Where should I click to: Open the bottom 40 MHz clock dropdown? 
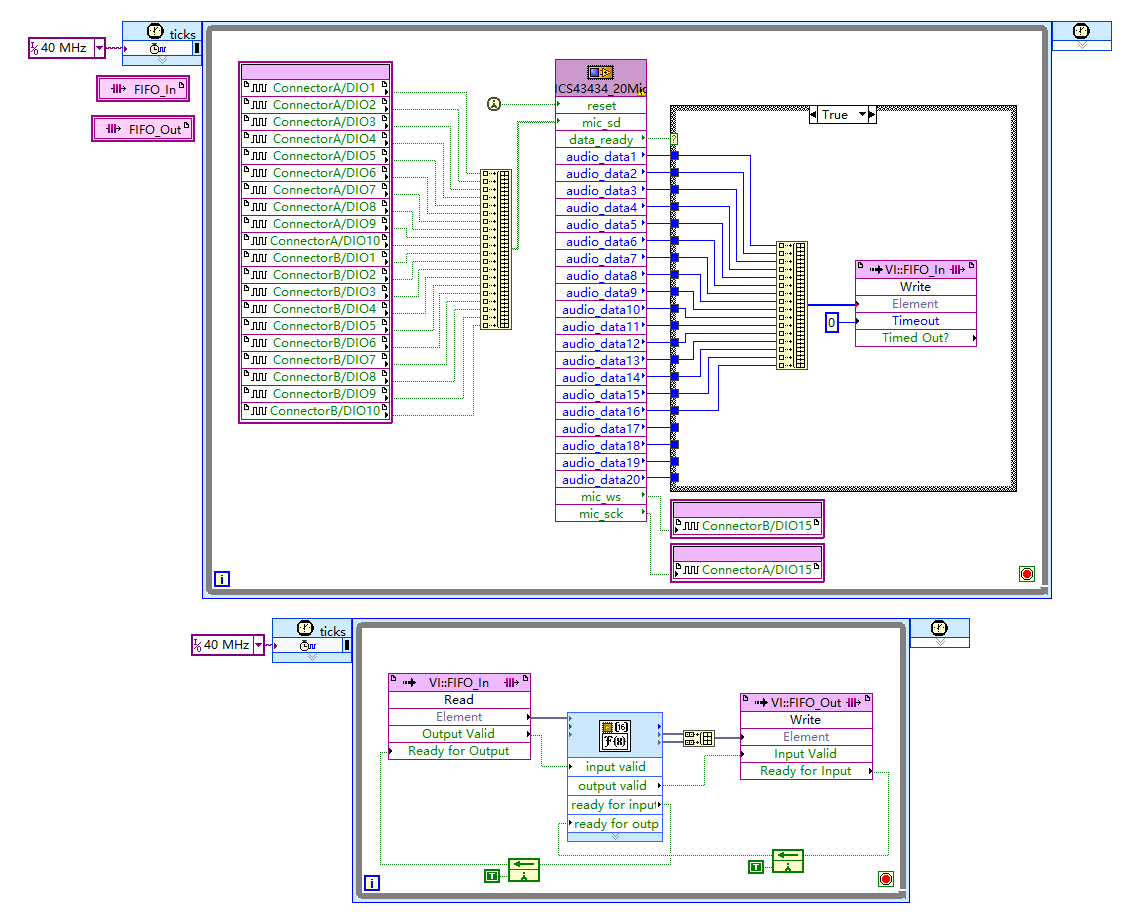pos(258,645)
